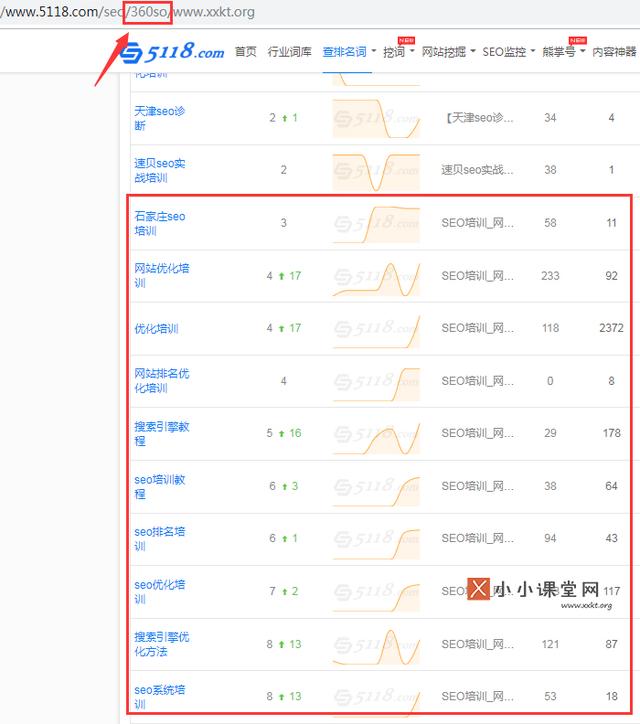
Task: Click trend chart for 网站优化培训
Action: [376, 278]
